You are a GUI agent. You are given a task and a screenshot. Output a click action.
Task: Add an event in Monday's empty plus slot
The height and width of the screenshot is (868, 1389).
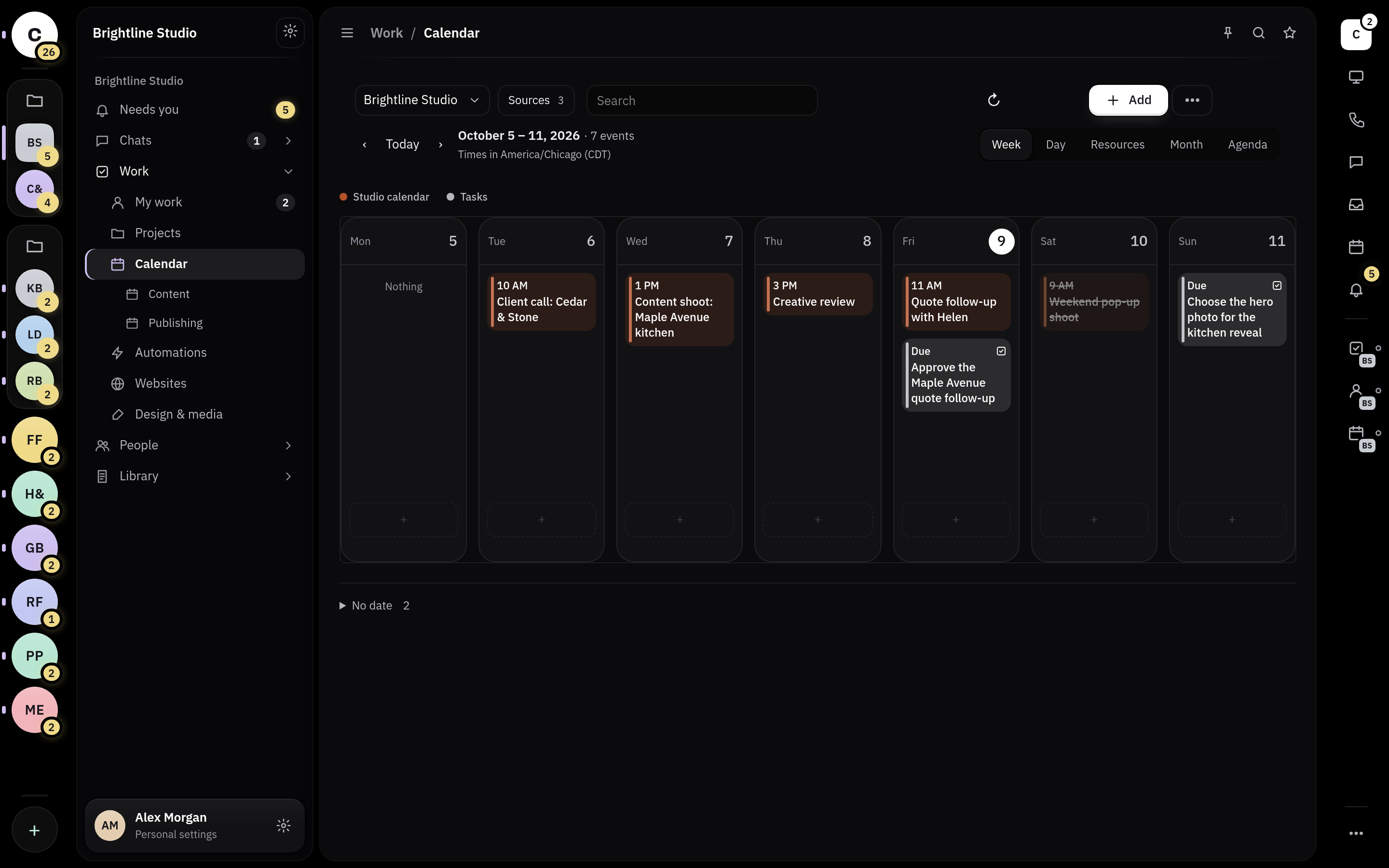(404, 519)
